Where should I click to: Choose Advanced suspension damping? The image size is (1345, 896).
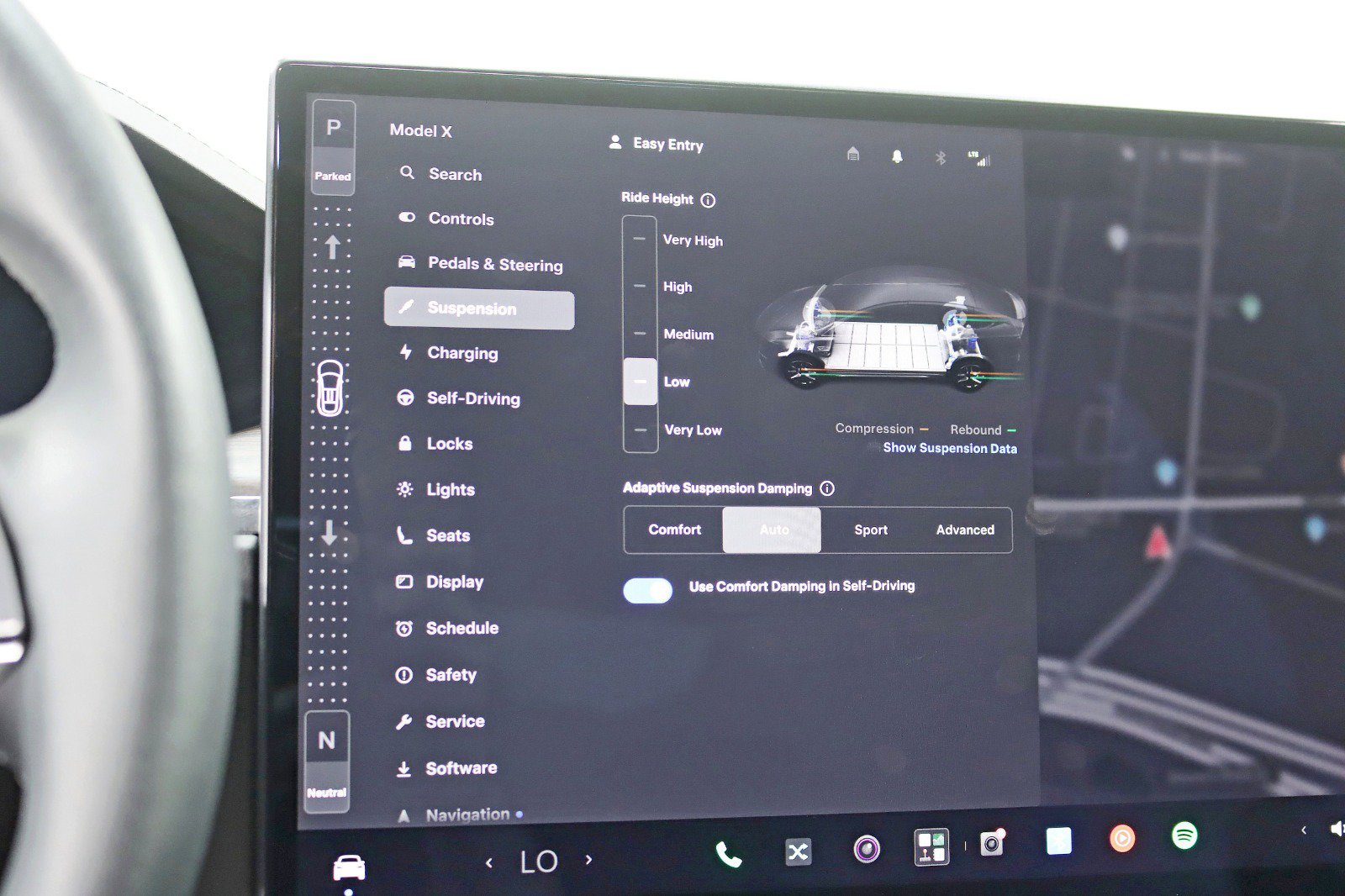click(x=965, y=530)
